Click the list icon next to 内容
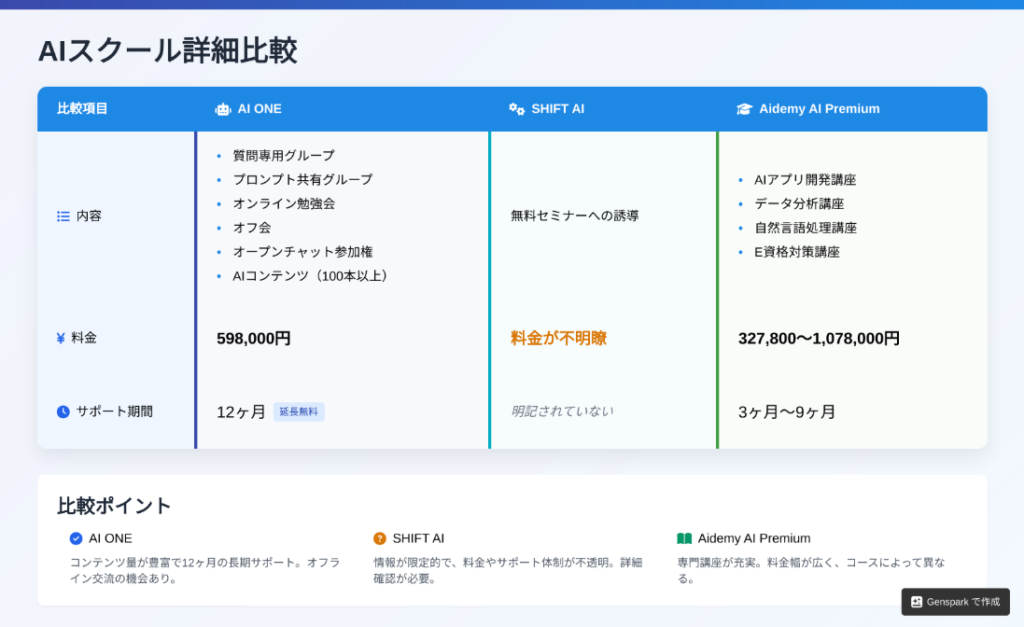The width and height of the screenshot is (1024, 627). point(63,216)
